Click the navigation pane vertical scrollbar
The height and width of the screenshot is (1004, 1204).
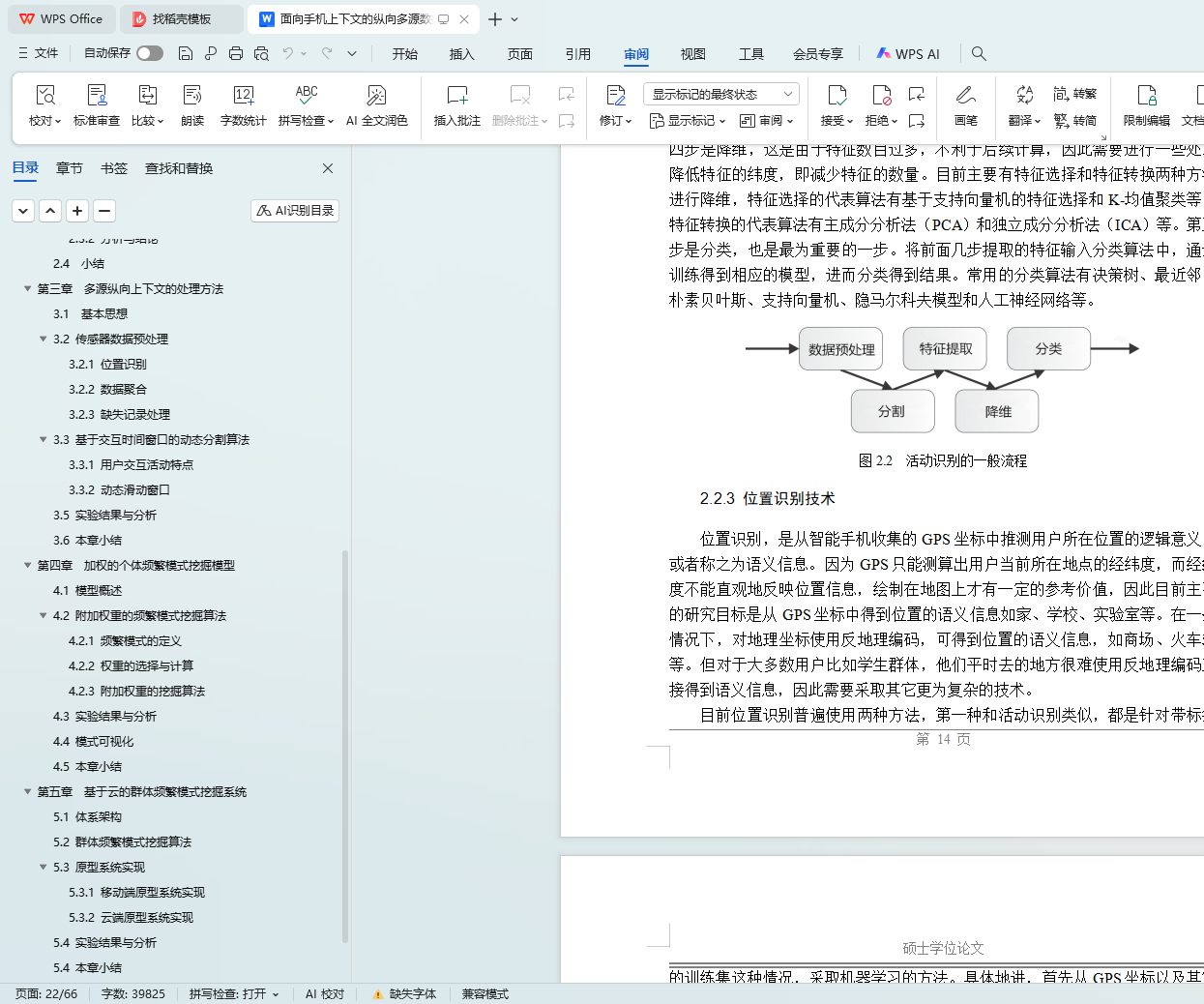[345, 745]
